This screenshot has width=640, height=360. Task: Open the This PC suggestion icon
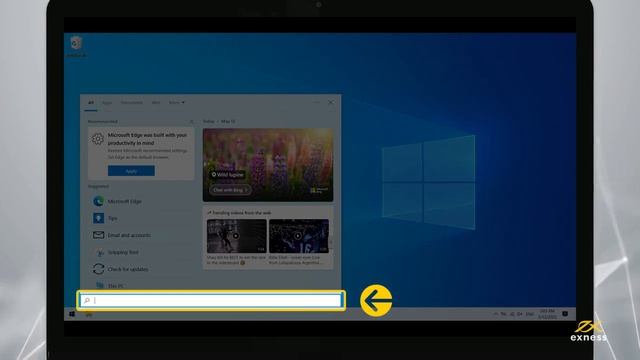click(100, 285)
